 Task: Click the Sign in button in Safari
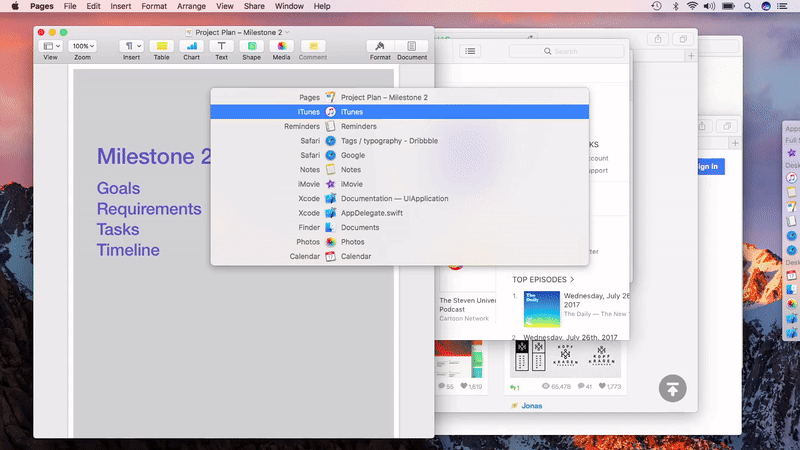click(x=711, y=166)
